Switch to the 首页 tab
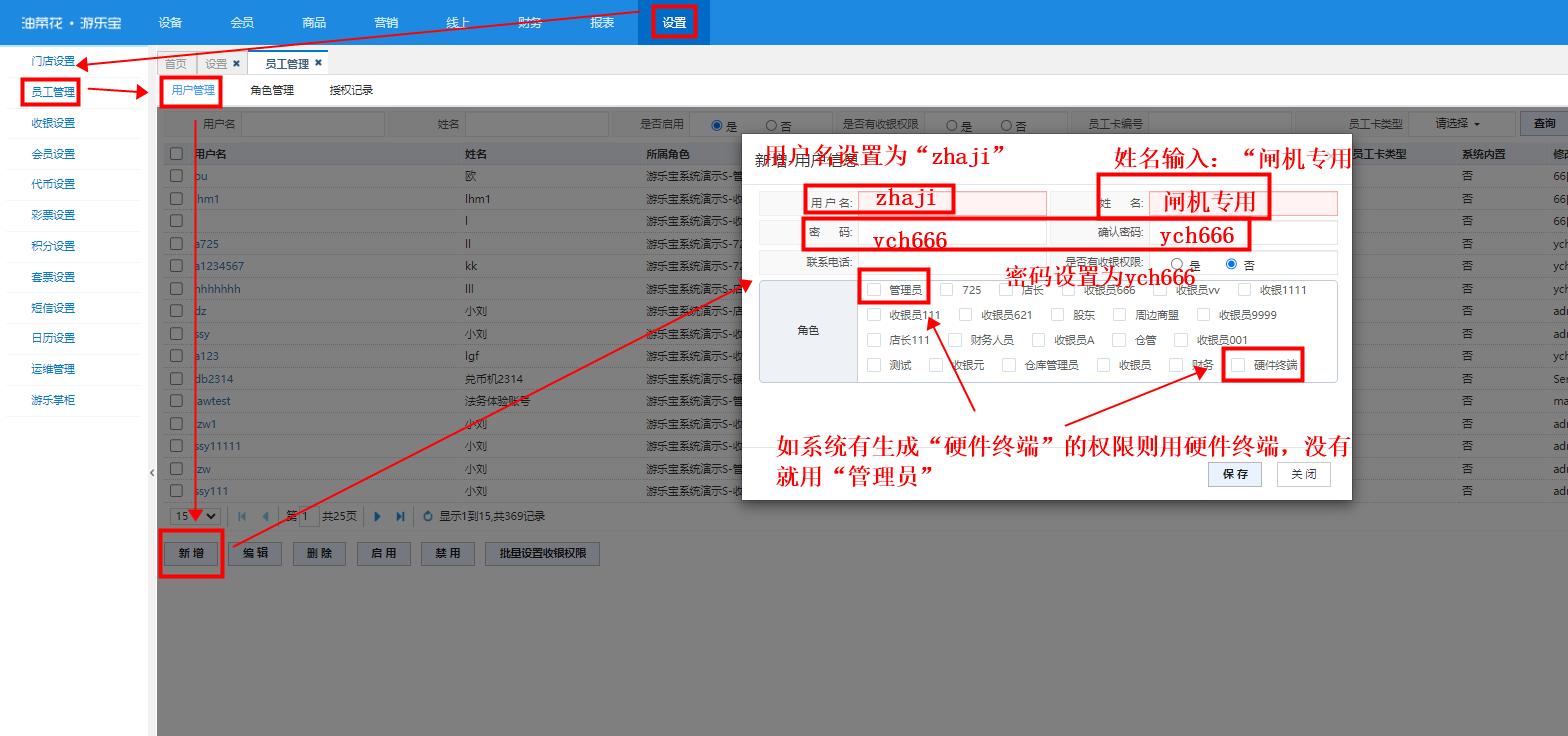This screenshot has height=736, width=1568. click(x=176, y=63)
